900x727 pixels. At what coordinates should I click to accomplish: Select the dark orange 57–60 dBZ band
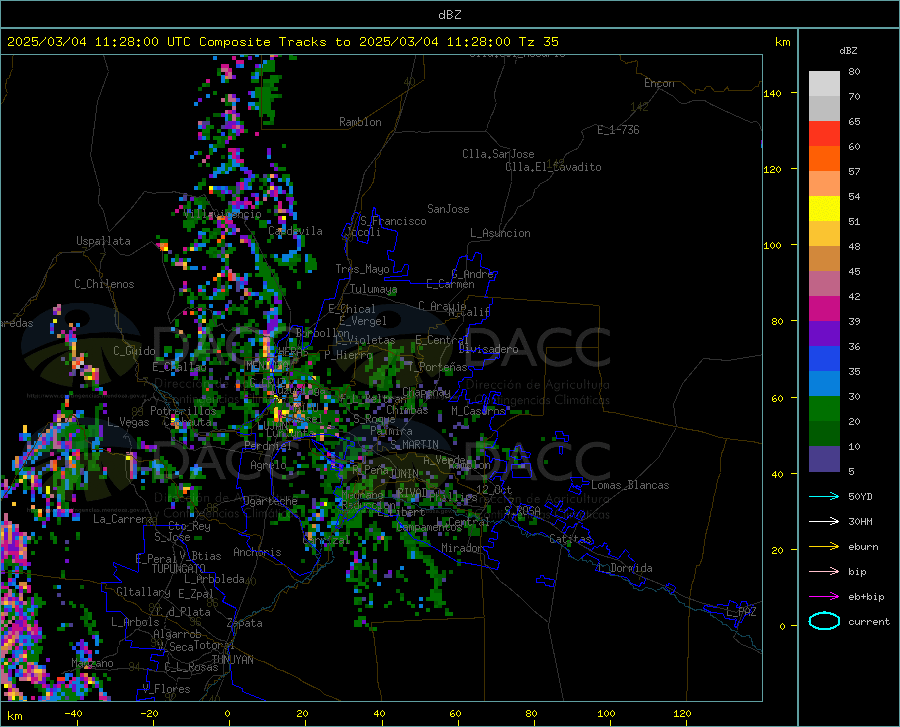(824, 159)
